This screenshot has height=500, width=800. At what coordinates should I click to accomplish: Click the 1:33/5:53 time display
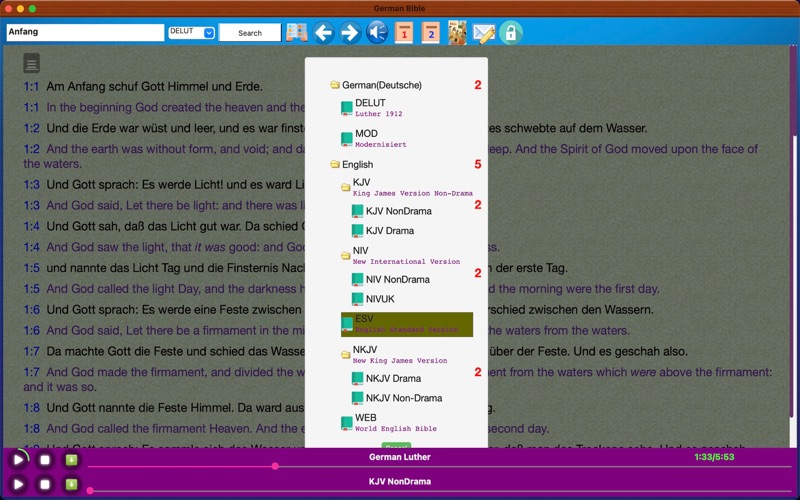pos(714,457)
